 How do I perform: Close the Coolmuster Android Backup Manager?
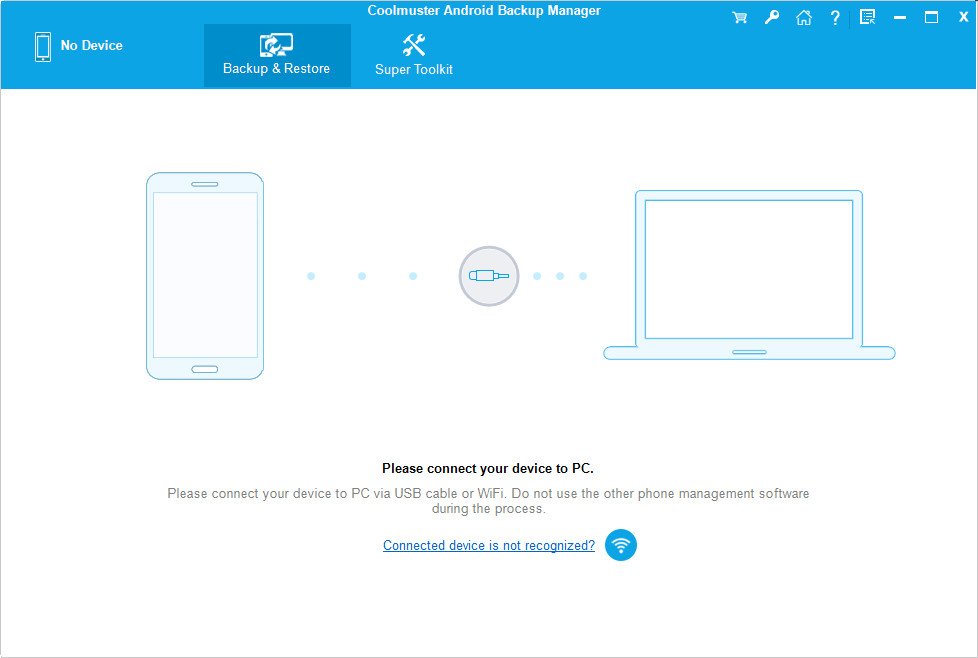(x=964, y=17)
